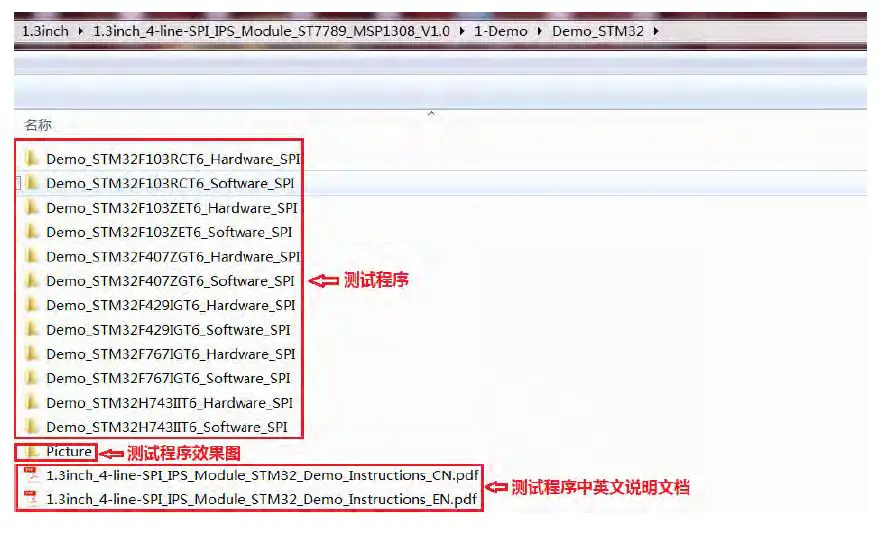Select the Demo_STM32F103RCT6_Software_SPI folder icon
The image size is (880, 533).
click(x=32, y=183)
